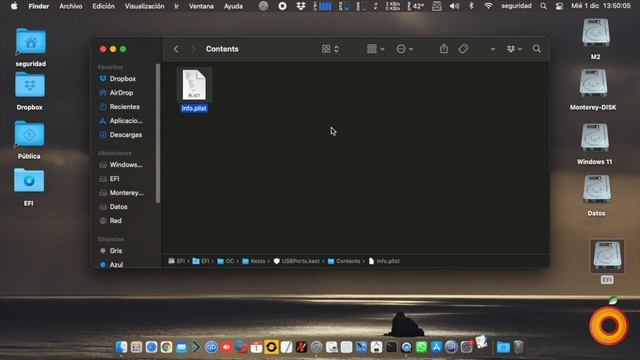
Task: Open the Edición menu
Action: pyautogui.click(x=103, y=6)
